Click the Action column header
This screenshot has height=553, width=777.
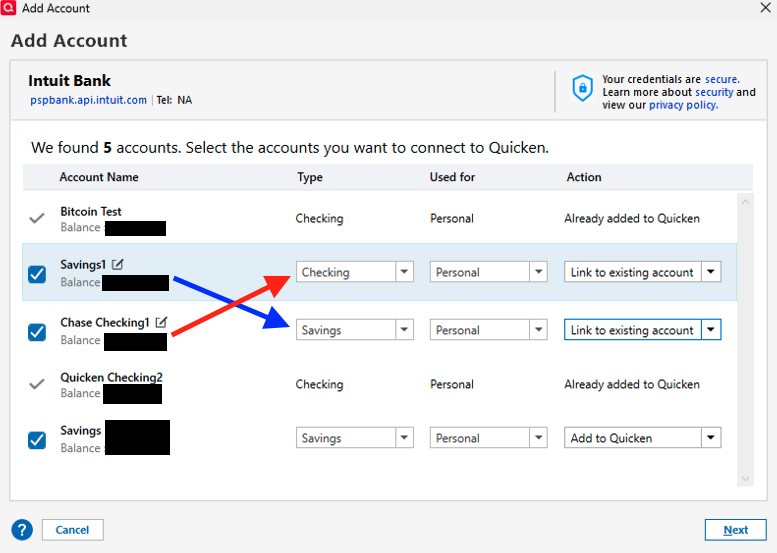point(584,177)
